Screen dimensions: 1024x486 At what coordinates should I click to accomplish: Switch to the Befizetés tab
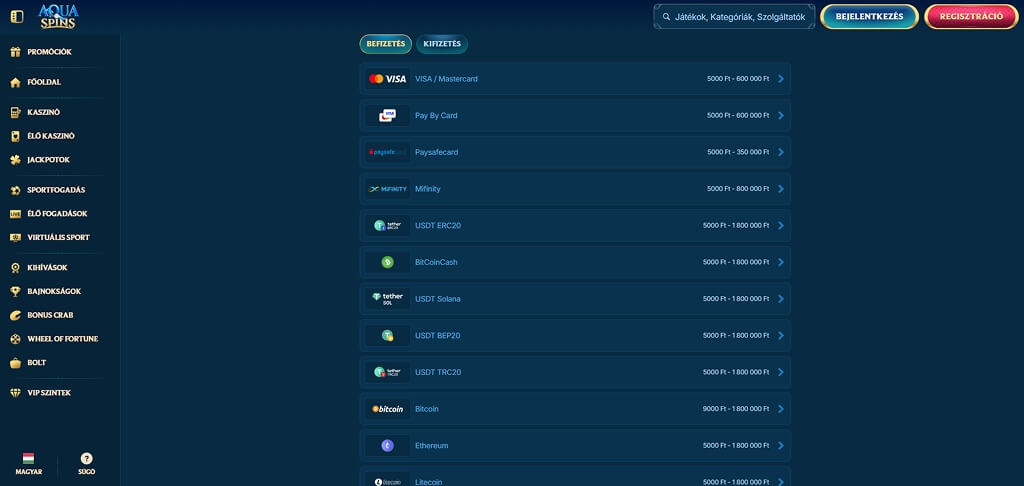[386, 44]
